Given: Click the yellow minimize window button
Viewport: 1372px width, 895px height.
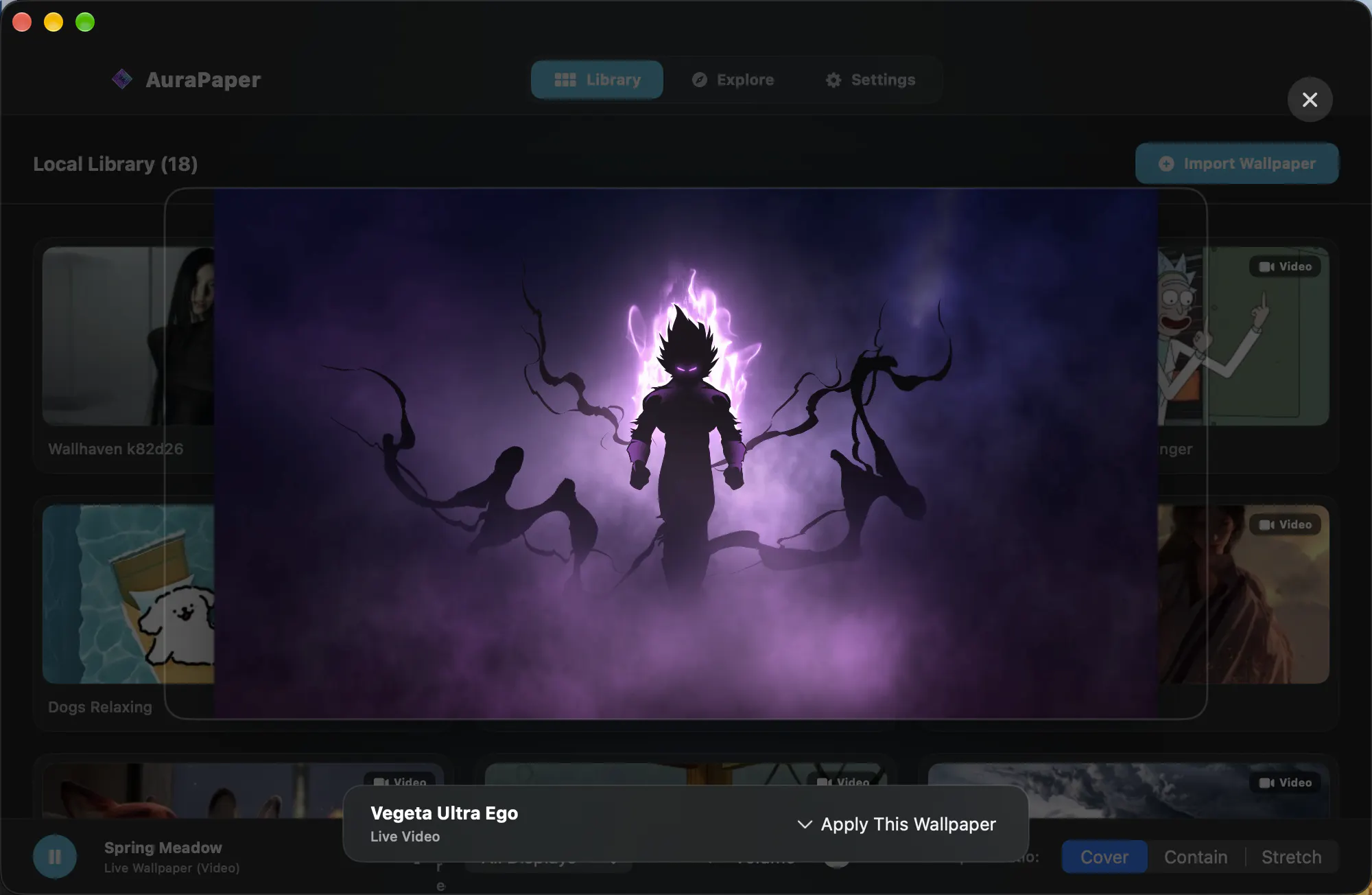Looking at the screenshot, I should [54, 22].
